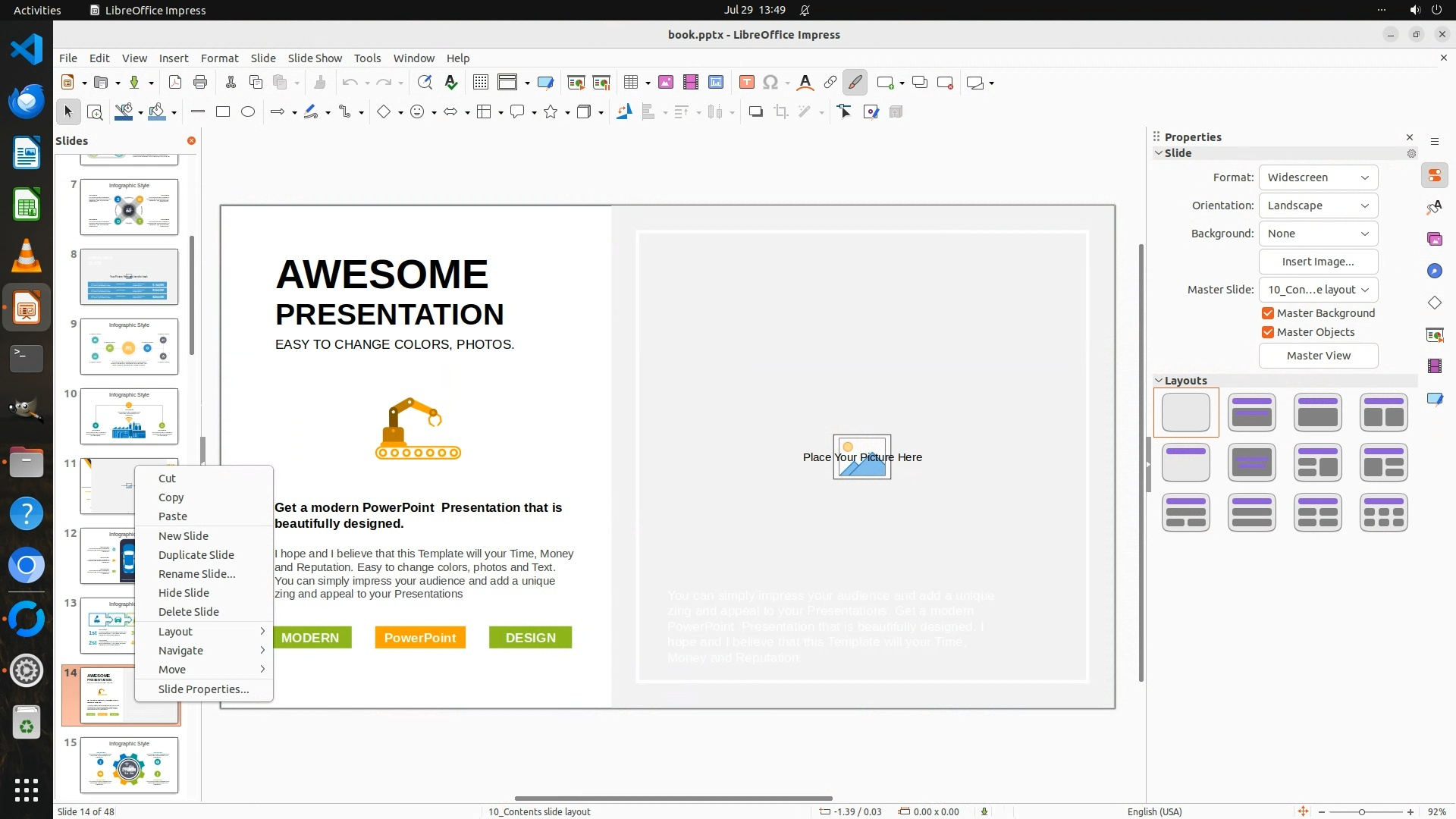Uncheck the Master Background checkbox
The height and width of the screenshot is (819, 1456).
[1267, 313]
